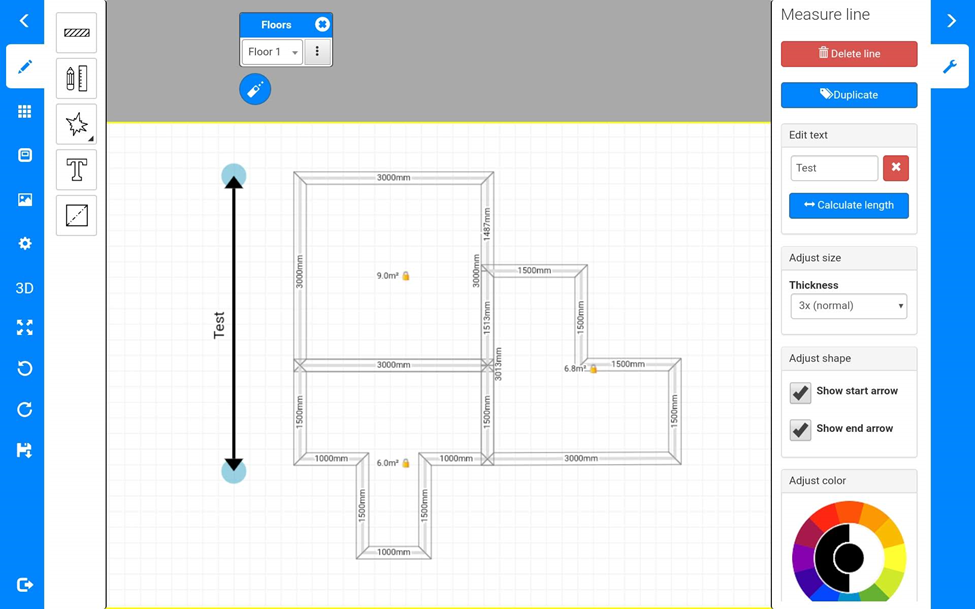Image resolution: width=975 pixels, height=609 pixels.
Task: Open the Floor 1 dropdown
Action: coord(271,52)
